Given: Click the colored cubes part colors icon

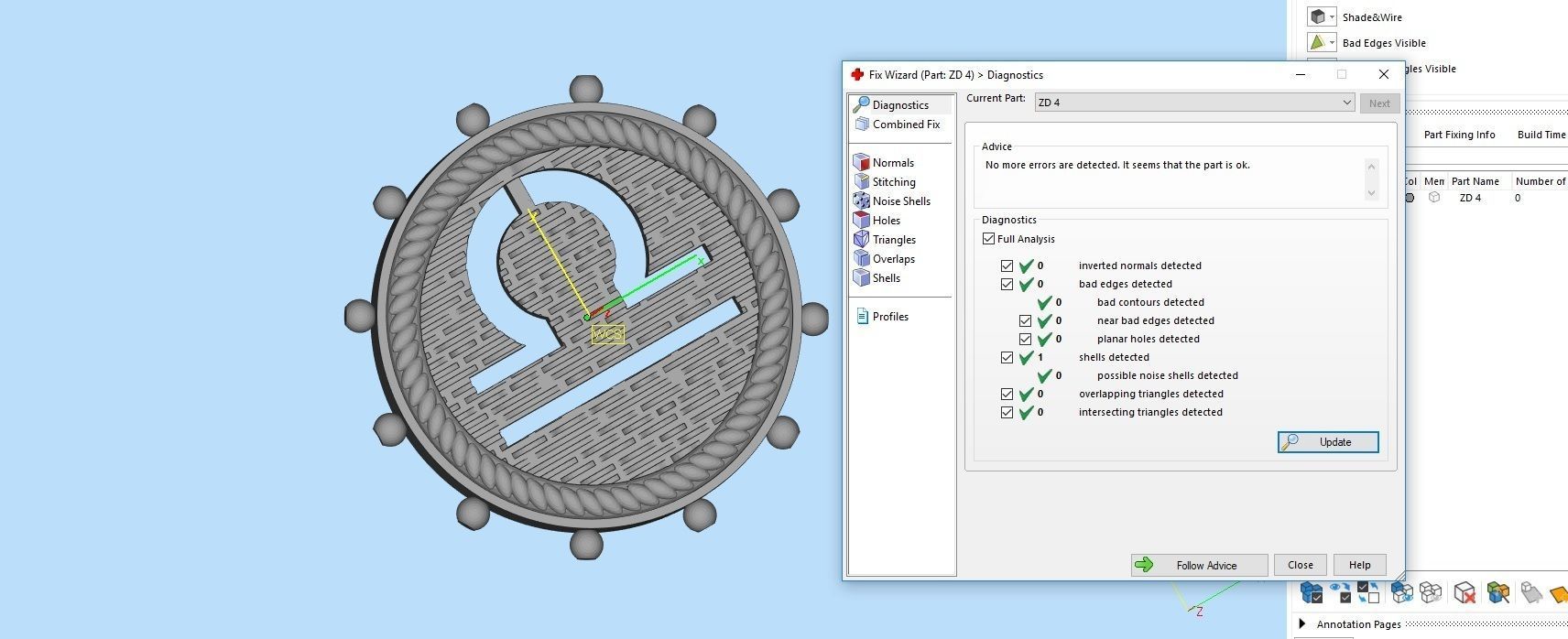Looking at the screenshot, I should pos(1498,593).
